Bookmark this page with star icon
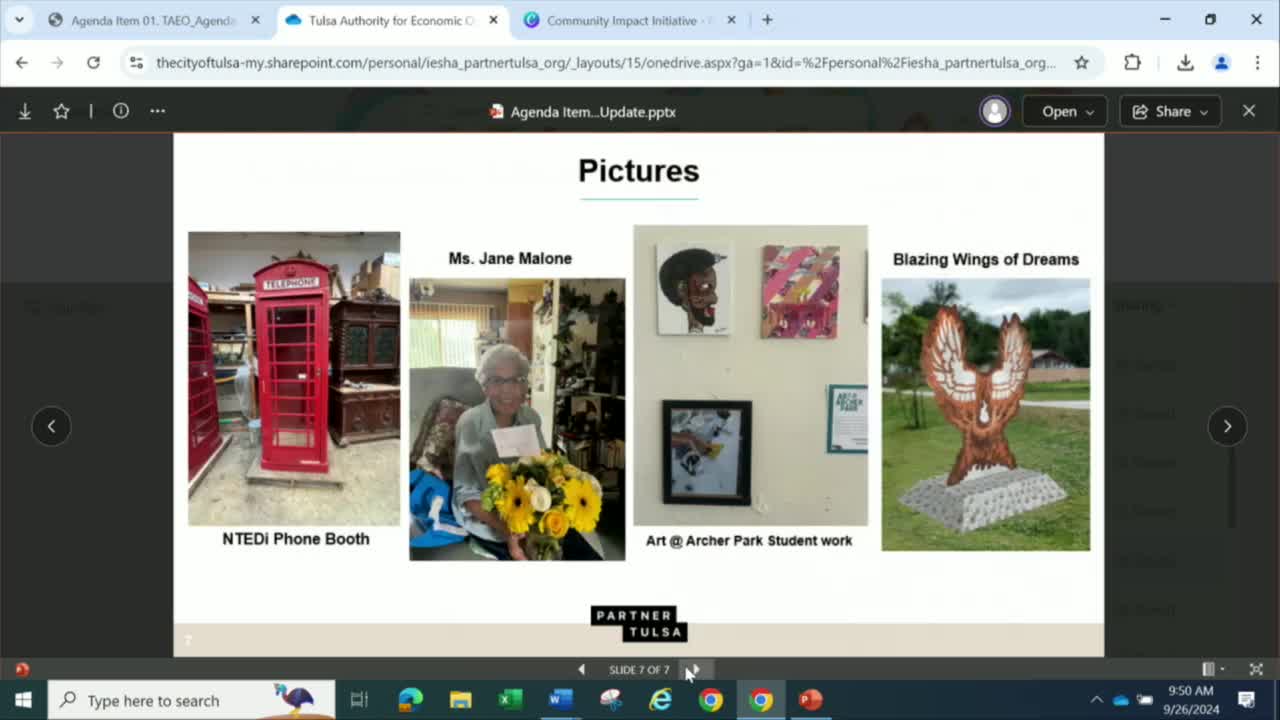Image resolution: width=1280 pixels, height=720 pixels. point(1081,62)
